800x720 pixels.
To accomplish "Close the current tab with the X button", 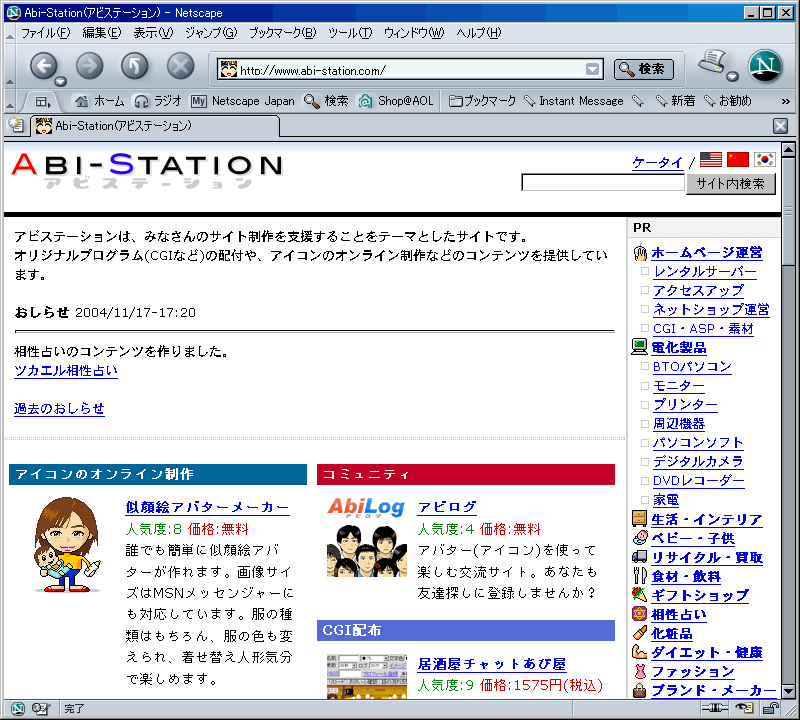I will [781, 126].
